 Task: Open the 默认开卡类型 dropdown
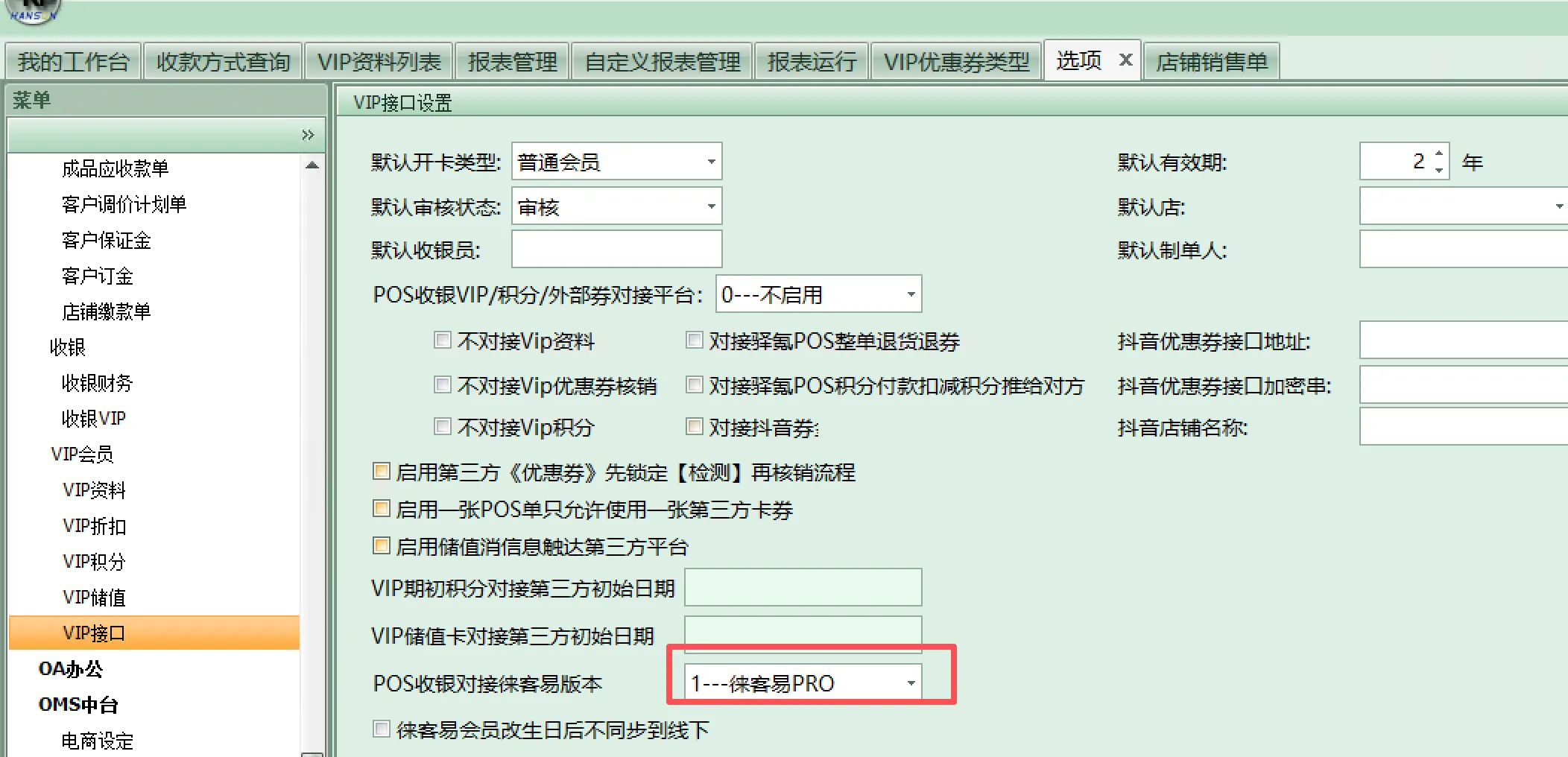pos(709,161)
